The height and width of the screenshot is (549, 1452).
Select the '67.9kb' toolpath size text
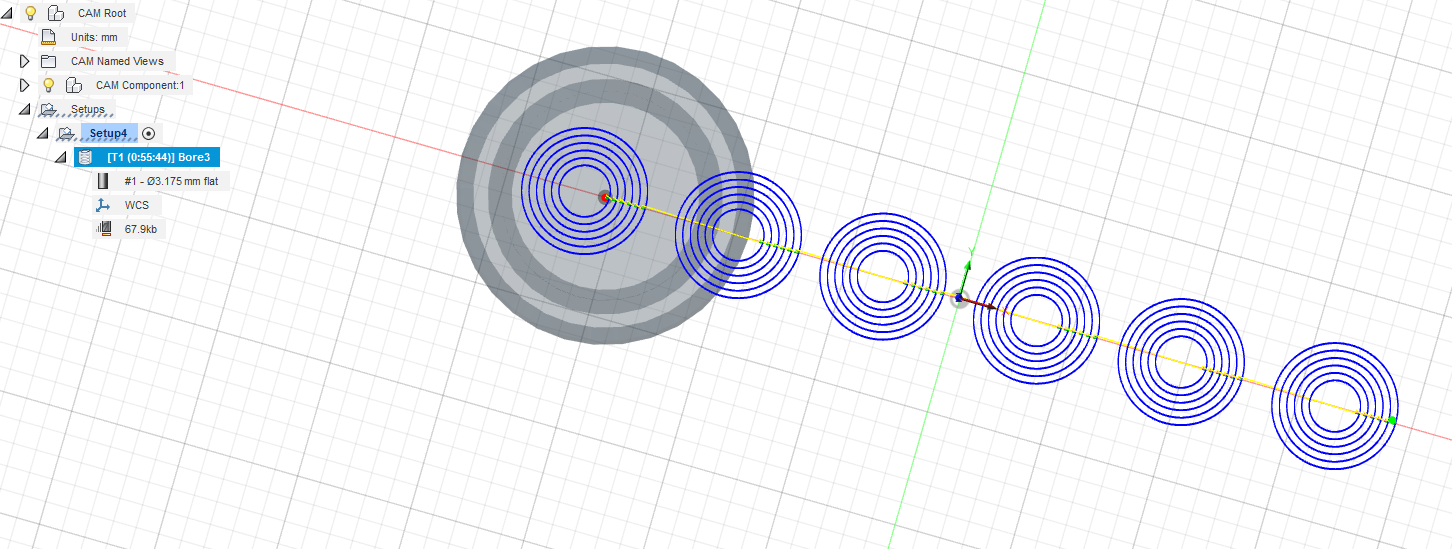coord(141,229)
